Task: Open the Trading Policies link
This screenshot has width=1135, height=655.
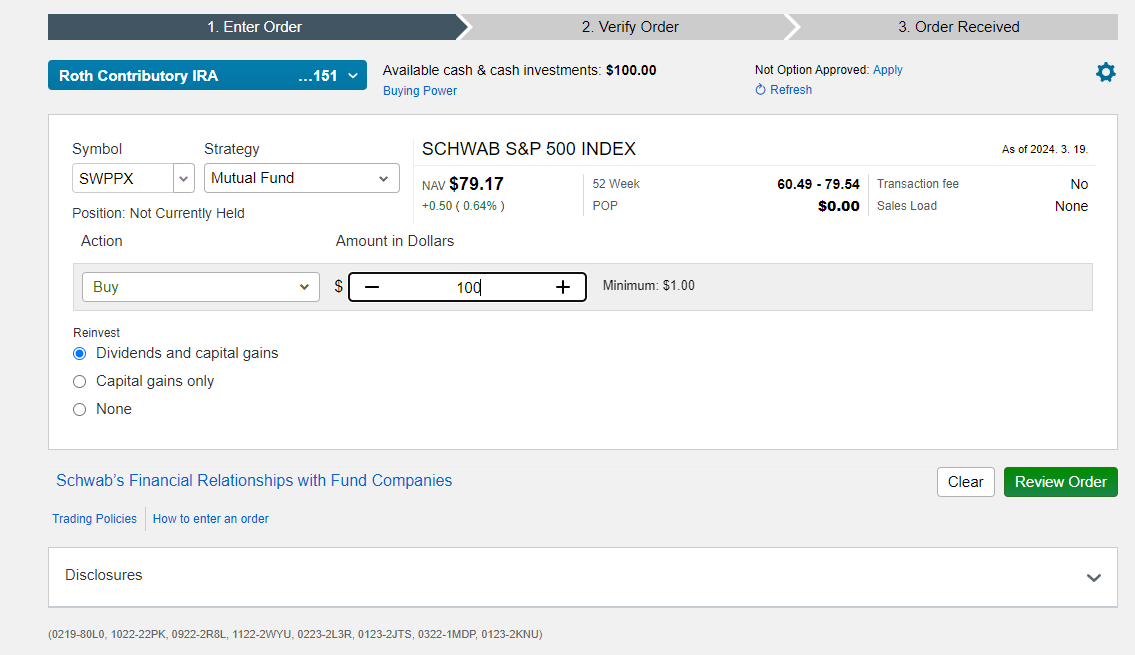Action: [x=94, y=519]
